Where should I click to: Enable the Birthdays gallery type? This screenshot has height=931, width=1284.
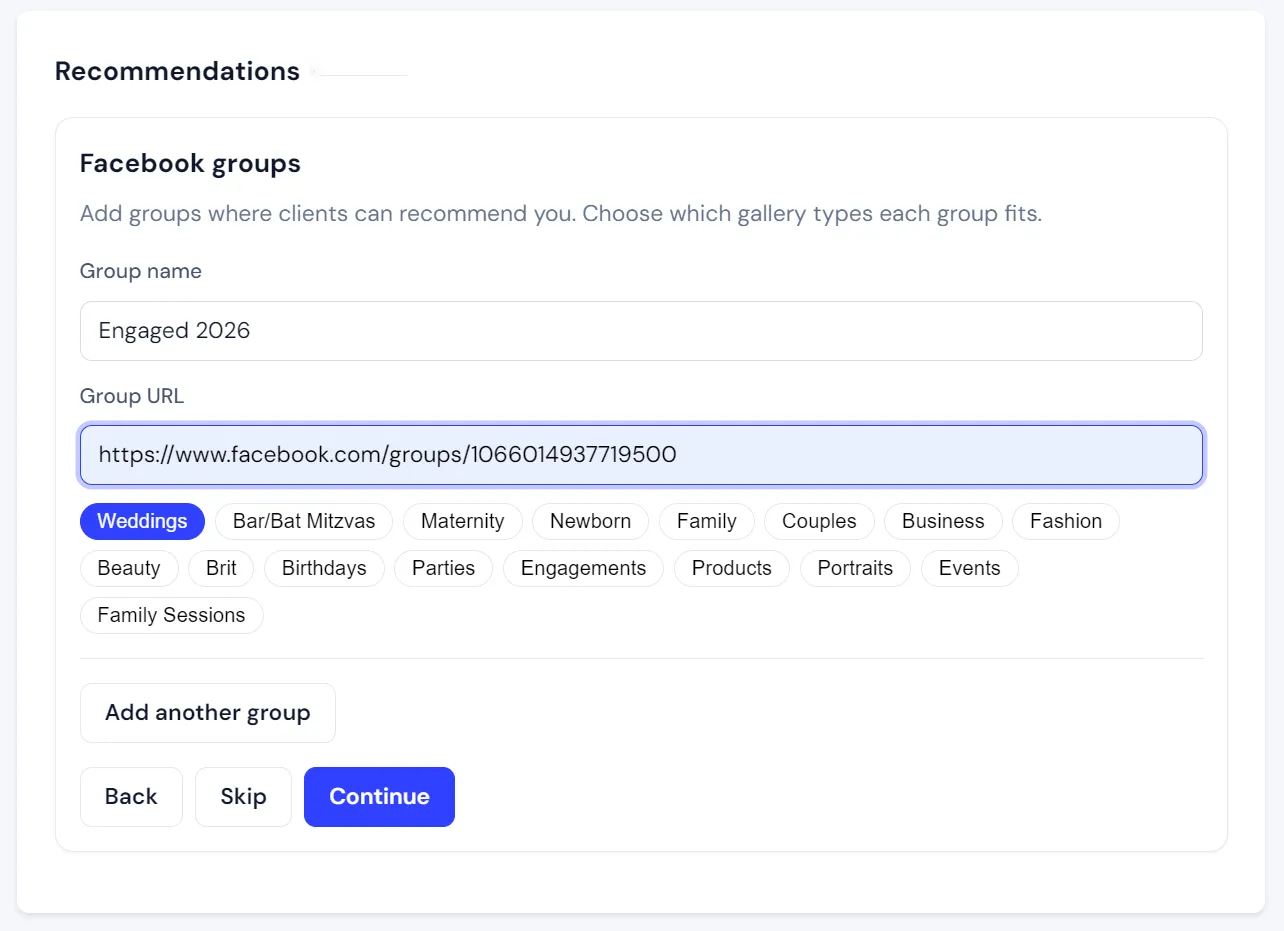(x=324, y=568)
